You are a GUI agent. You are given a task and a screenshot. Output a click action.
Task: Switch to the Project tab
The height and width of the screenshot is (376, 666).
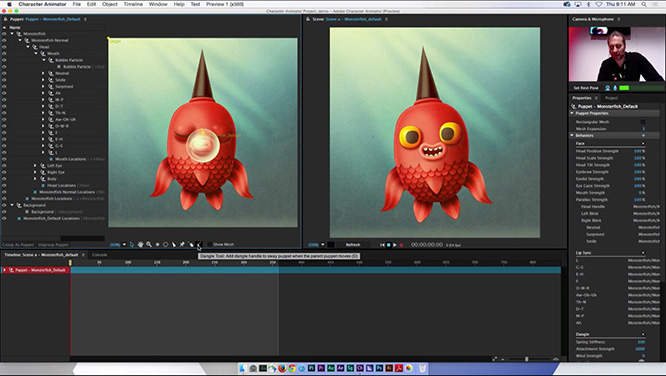coord(611,98)
